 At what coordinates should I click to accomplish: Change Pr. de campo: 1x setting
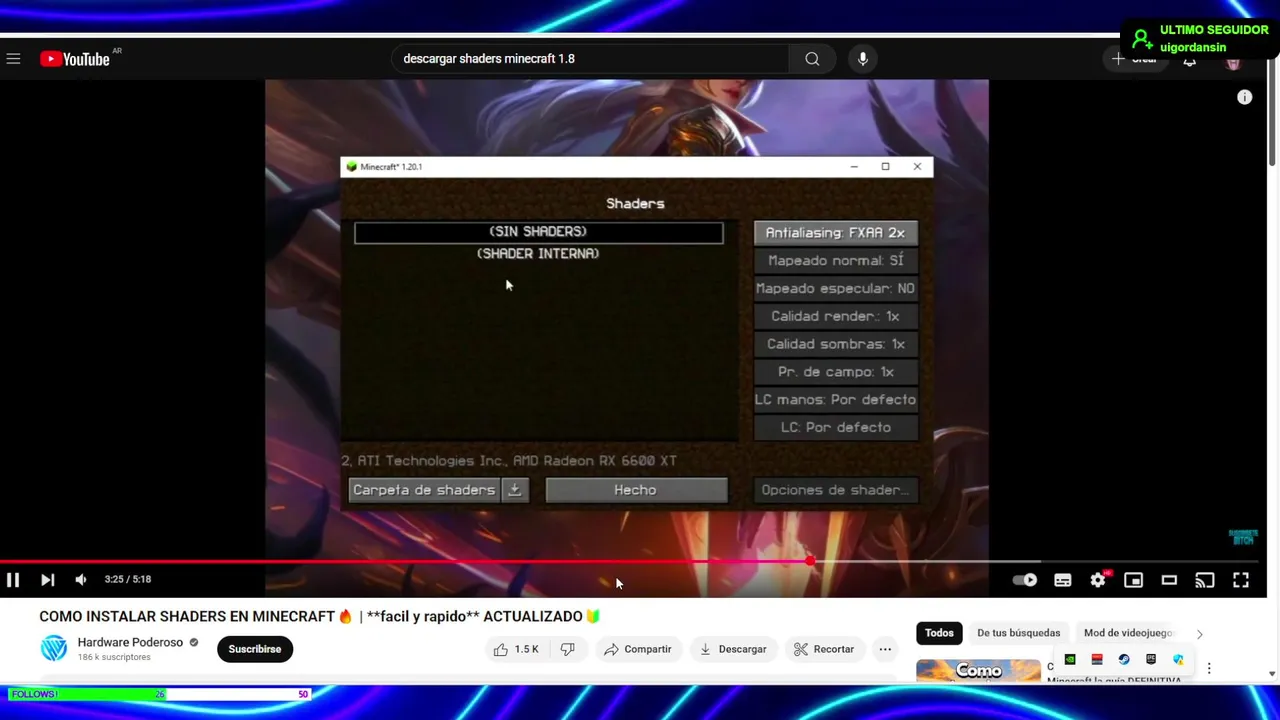click(835, 372)
